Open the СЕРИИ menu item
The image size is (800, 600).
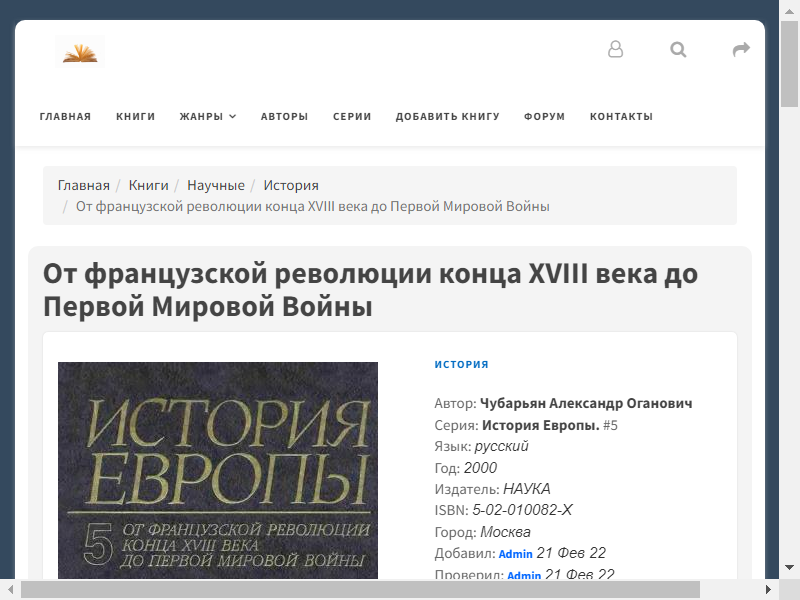pyautogui.click(x=352, y=116)
